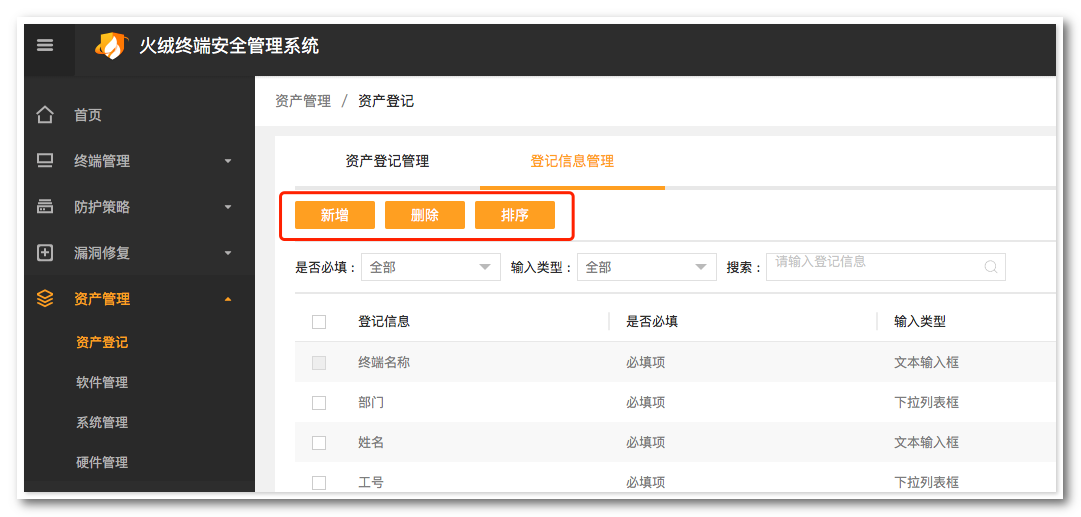Open the 输入类型 filter dropdown
The height and width of the screenshot is (517, 1081).
tap(646, 267)
